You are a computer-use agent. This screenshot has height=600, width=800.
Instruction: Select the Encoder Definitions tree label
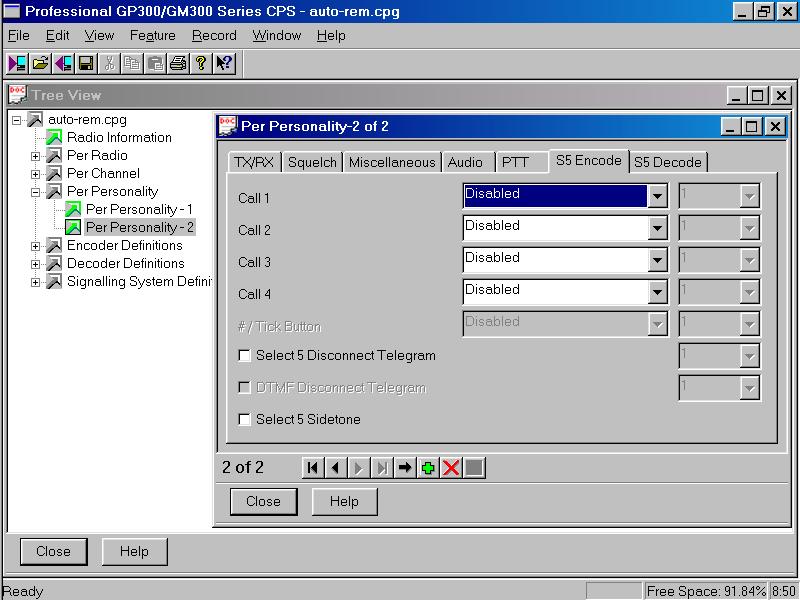tap(124, 245)
